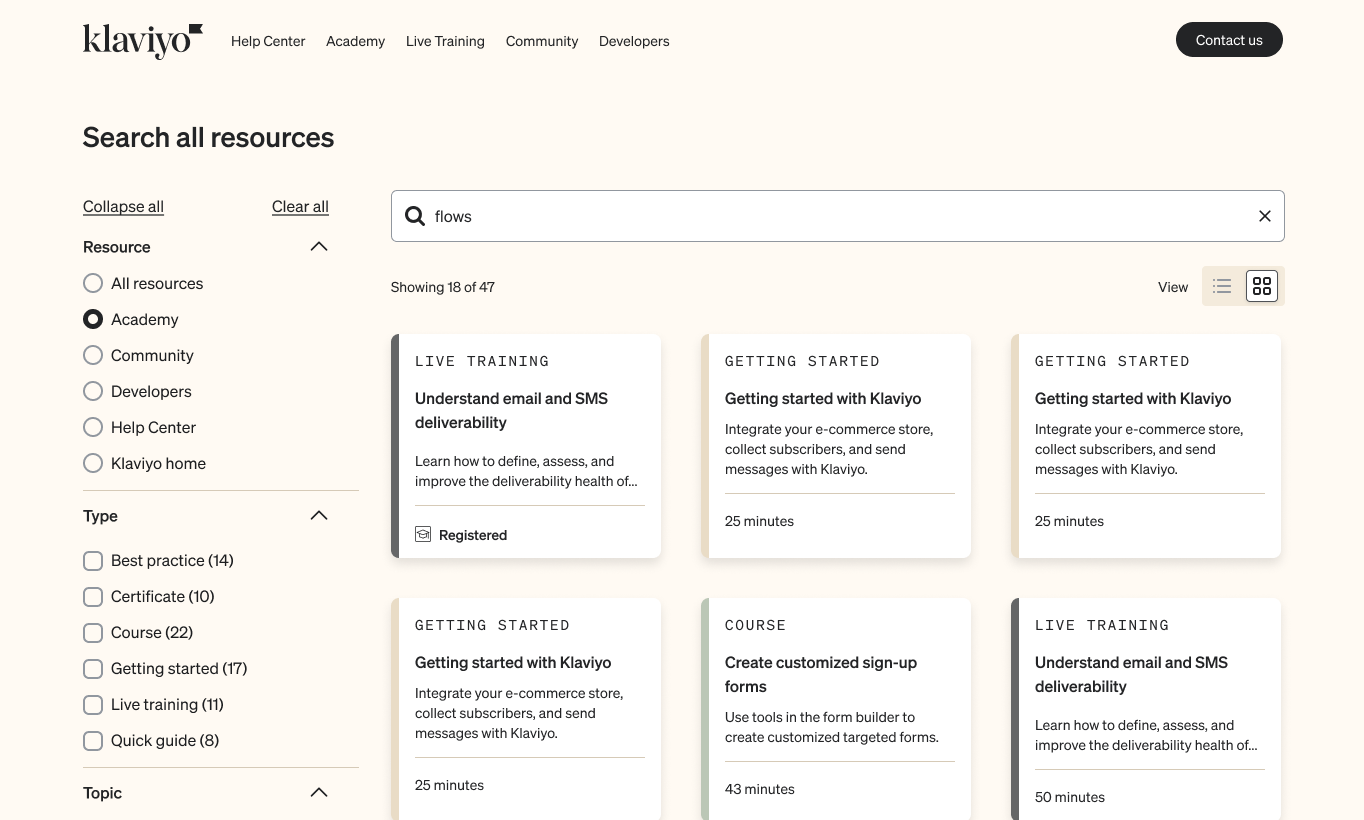Click the Contact us button
Screen dimensions: 1364x820
[x=1229, y=40]
